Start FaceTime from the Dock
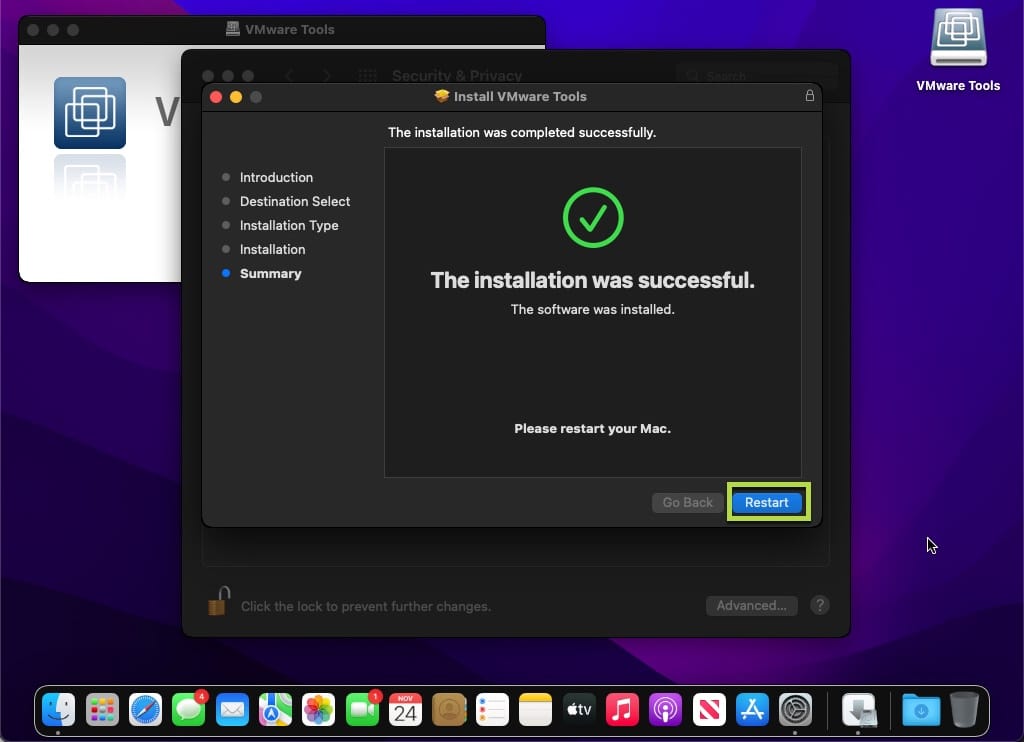The height and width of the screenshot is (742, 1024). pyautogui.click(x=362, y=709)
